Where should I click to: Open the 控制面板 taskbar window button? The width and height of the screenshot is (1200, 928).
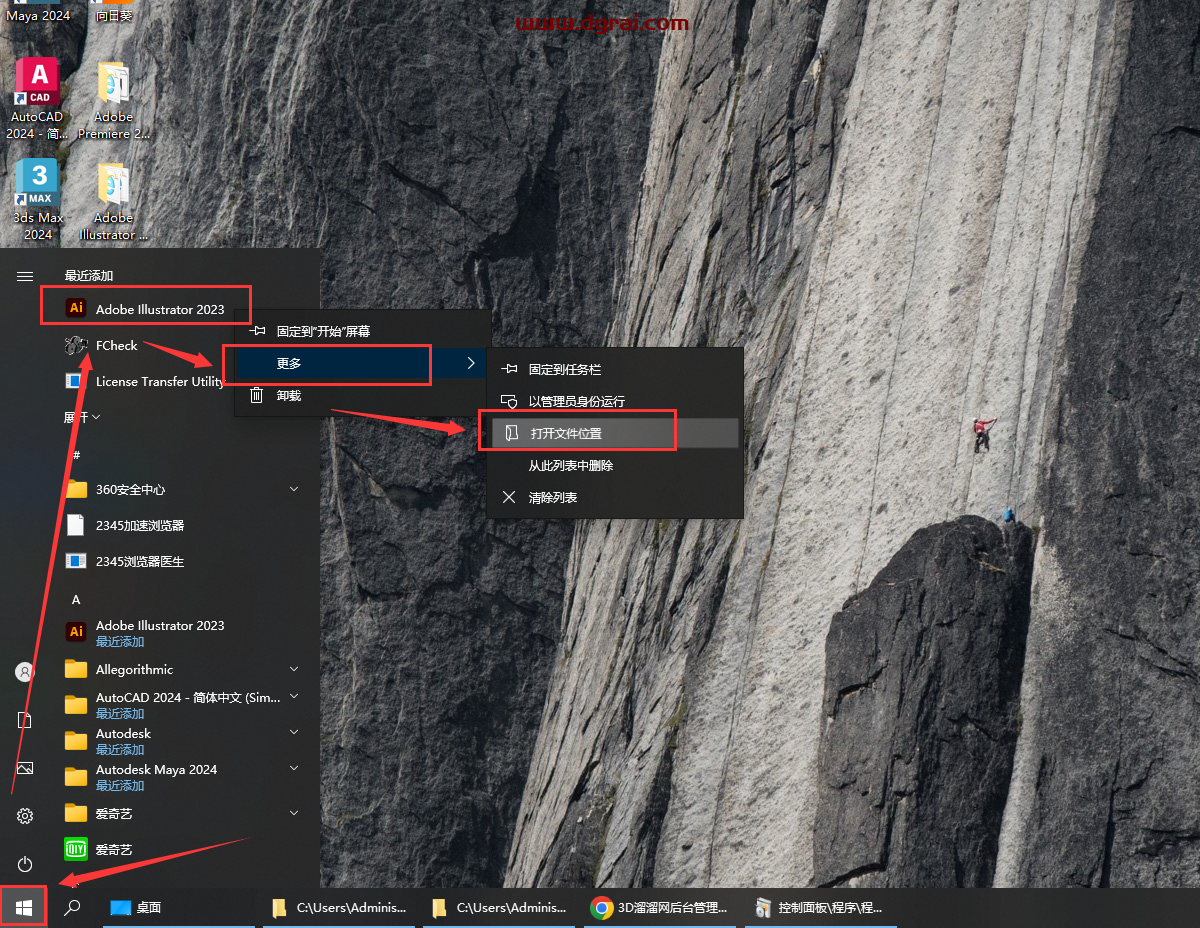[x=820, y=907]
